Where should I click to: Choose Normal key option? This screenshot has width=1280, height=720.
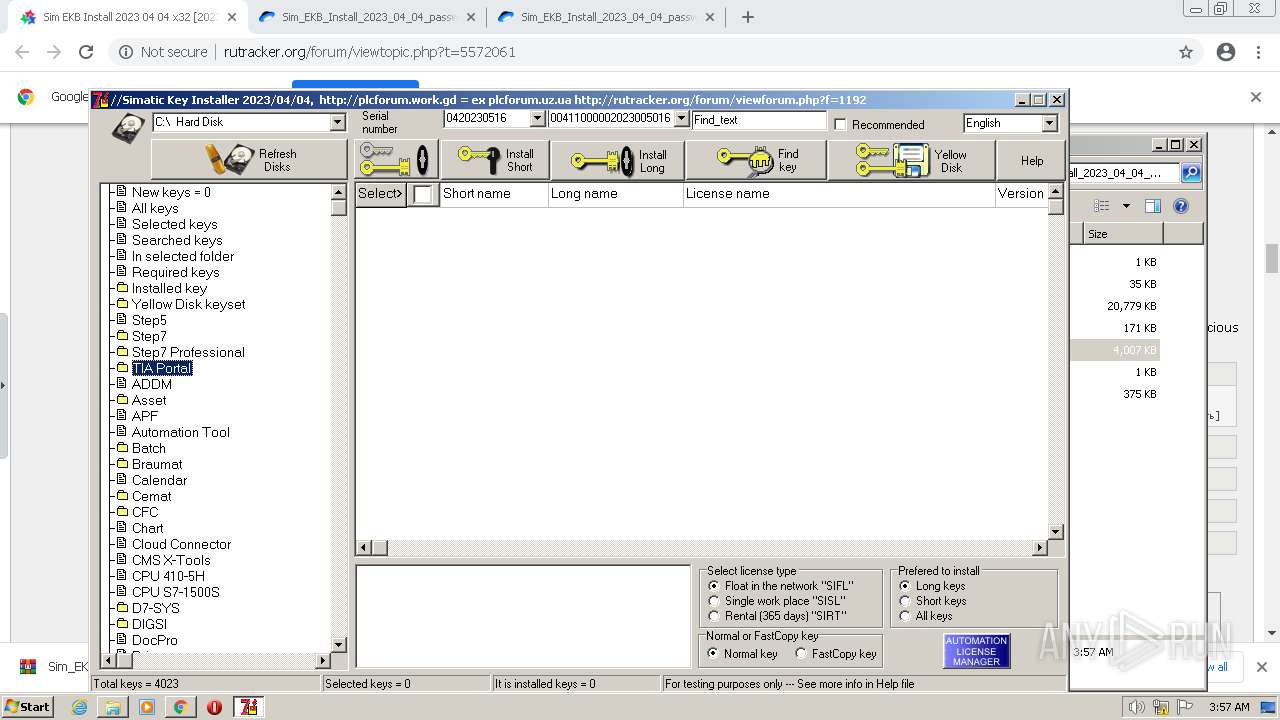point(713,654)
